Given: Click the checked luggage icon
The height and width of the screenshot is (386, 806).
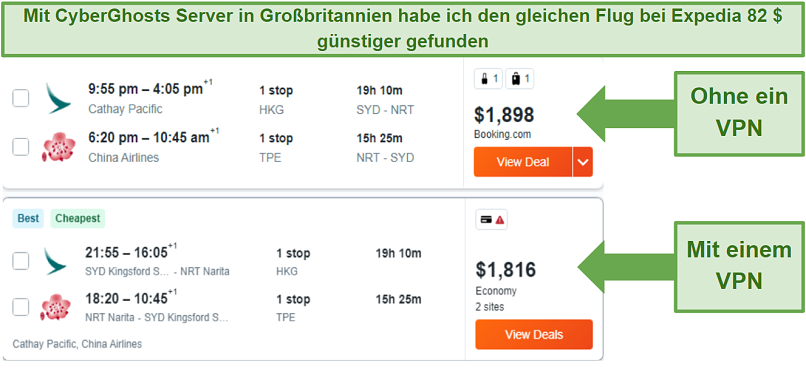Looking at the screenshot, I should (520, 79).
